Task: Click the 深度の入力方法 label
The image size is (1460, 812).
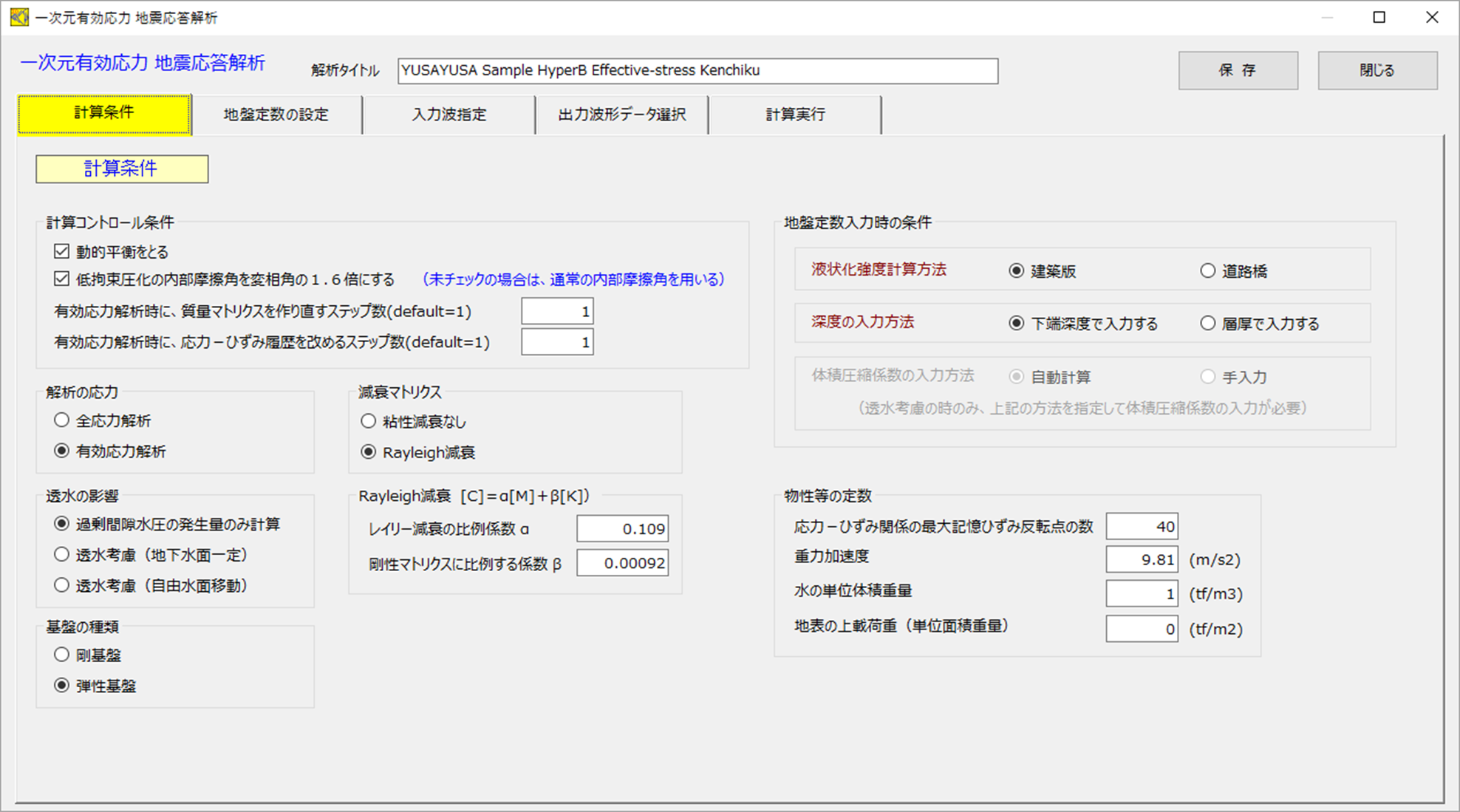Action: 862,322
